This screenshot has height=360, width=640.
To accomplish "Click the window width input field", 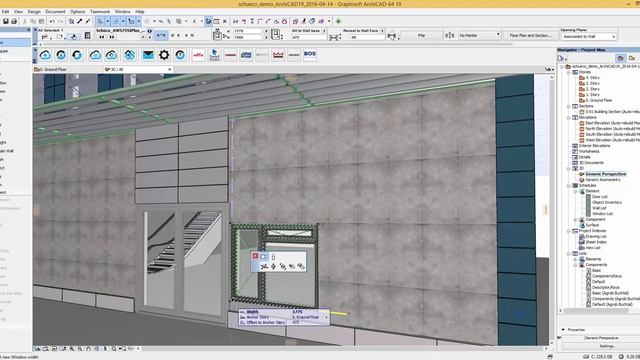I will tap(247, 31).
